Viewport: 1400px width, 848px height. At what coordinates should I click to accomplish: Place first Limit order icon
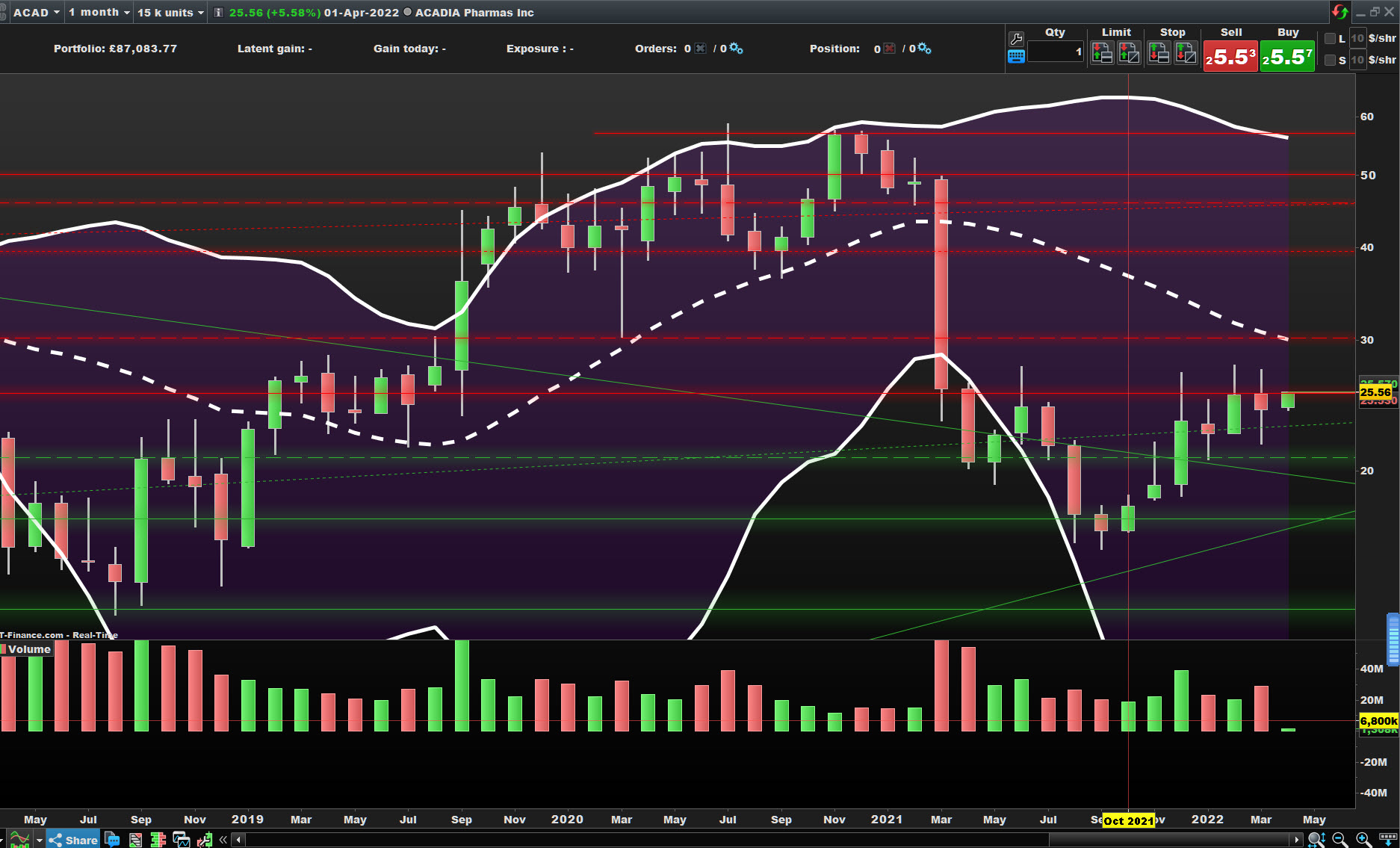click(x=1102, y=53)
